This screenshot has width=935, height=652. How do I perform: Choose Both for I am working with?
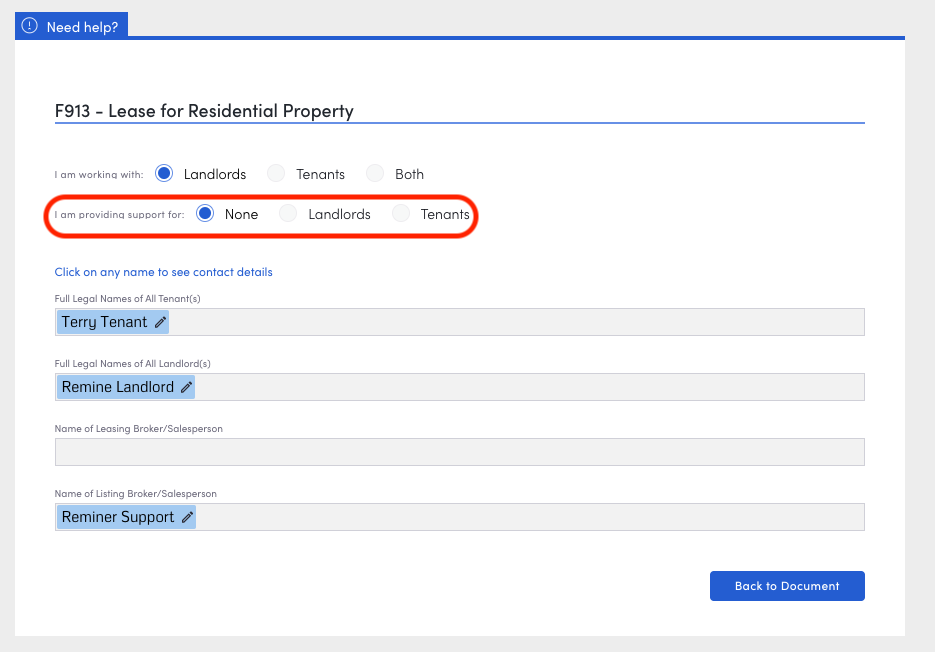click(375, 174)
